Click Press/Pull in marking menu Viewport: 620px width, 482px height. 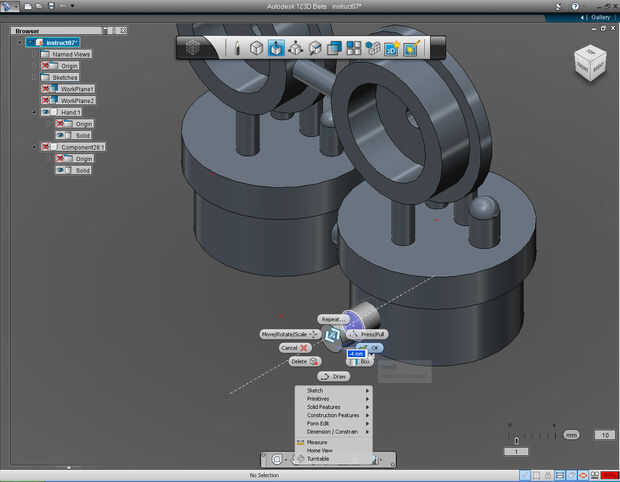(368, 335)
